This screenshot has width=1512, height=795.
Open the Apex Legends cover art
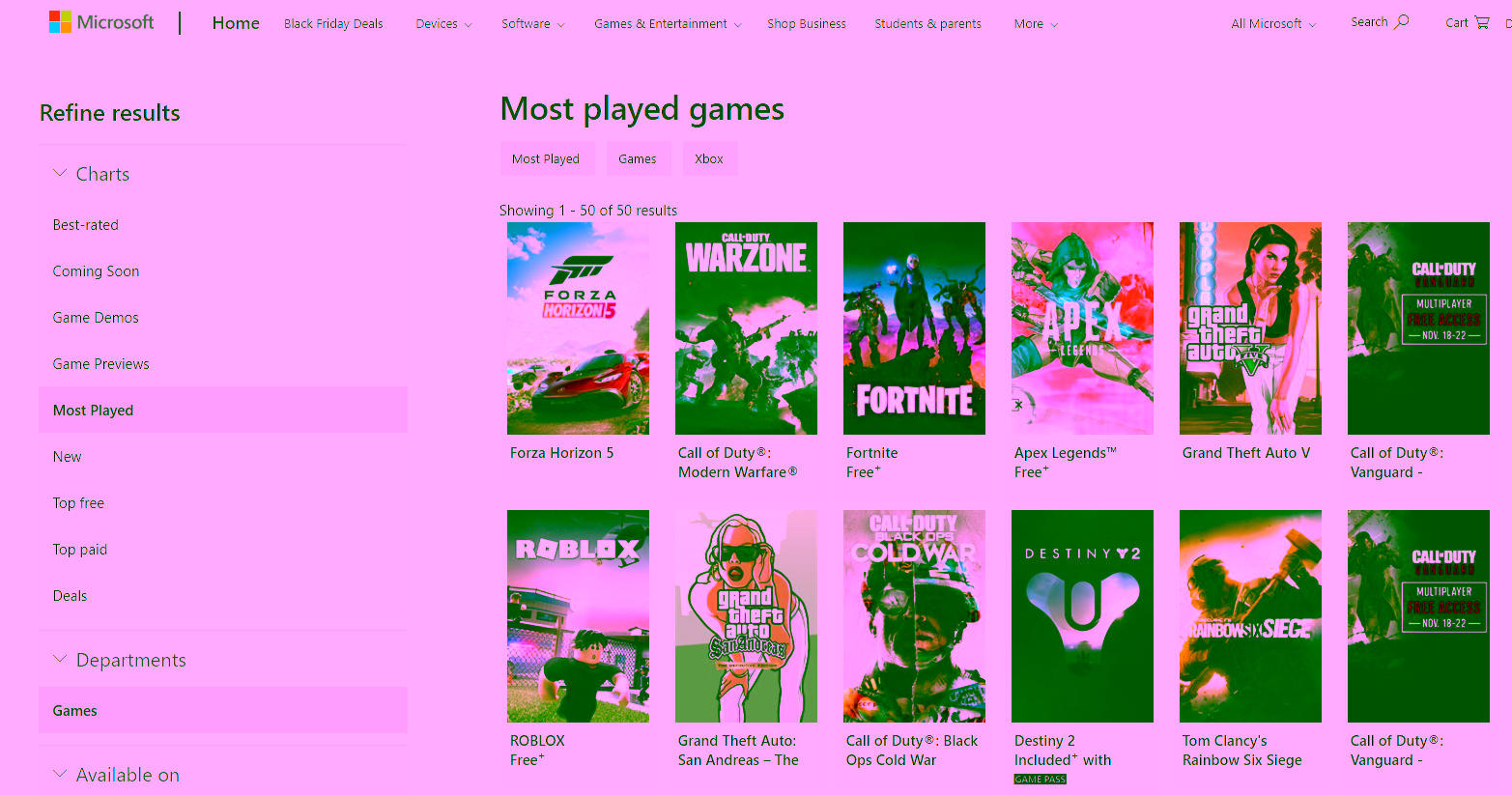(x=1082, y=328)
